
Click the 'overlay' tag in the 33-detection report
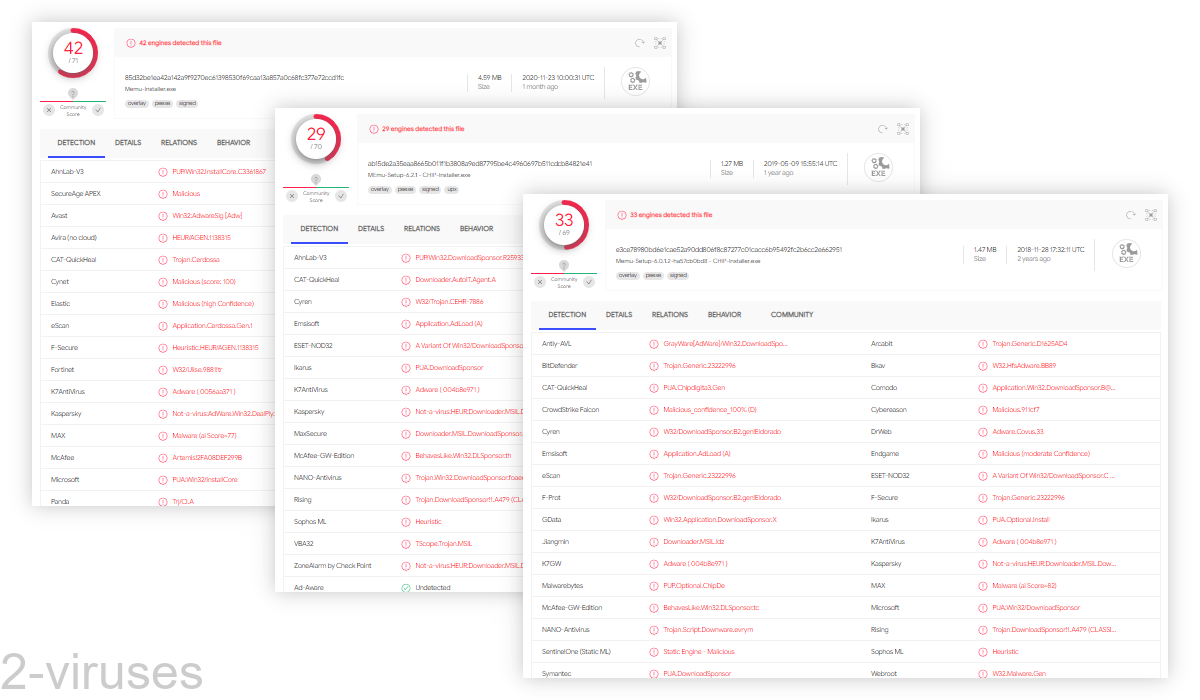click(x=627, y=275)
